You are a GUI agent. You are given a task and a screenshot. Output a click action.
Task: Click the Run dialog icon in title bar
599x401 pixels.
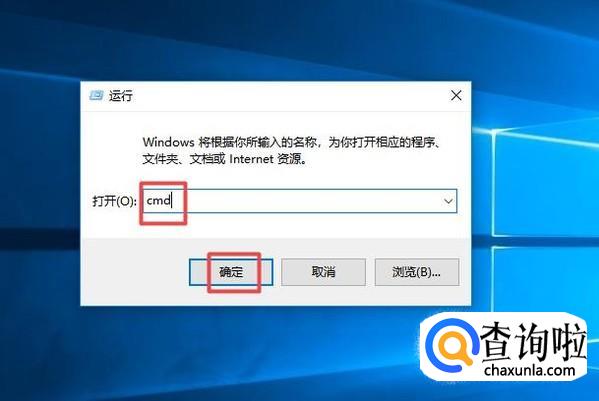click(96, 95)
